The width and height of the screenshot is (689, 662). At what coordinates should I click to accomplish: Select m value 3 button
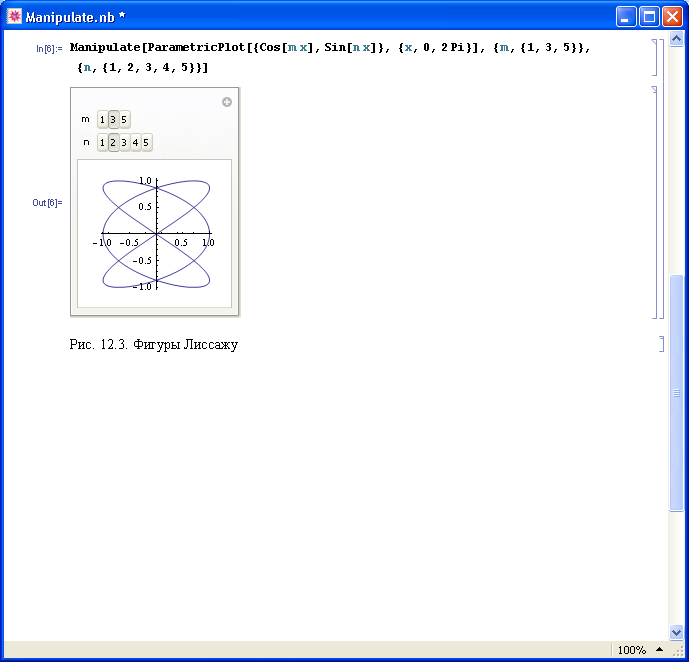(x=113, y=119)
